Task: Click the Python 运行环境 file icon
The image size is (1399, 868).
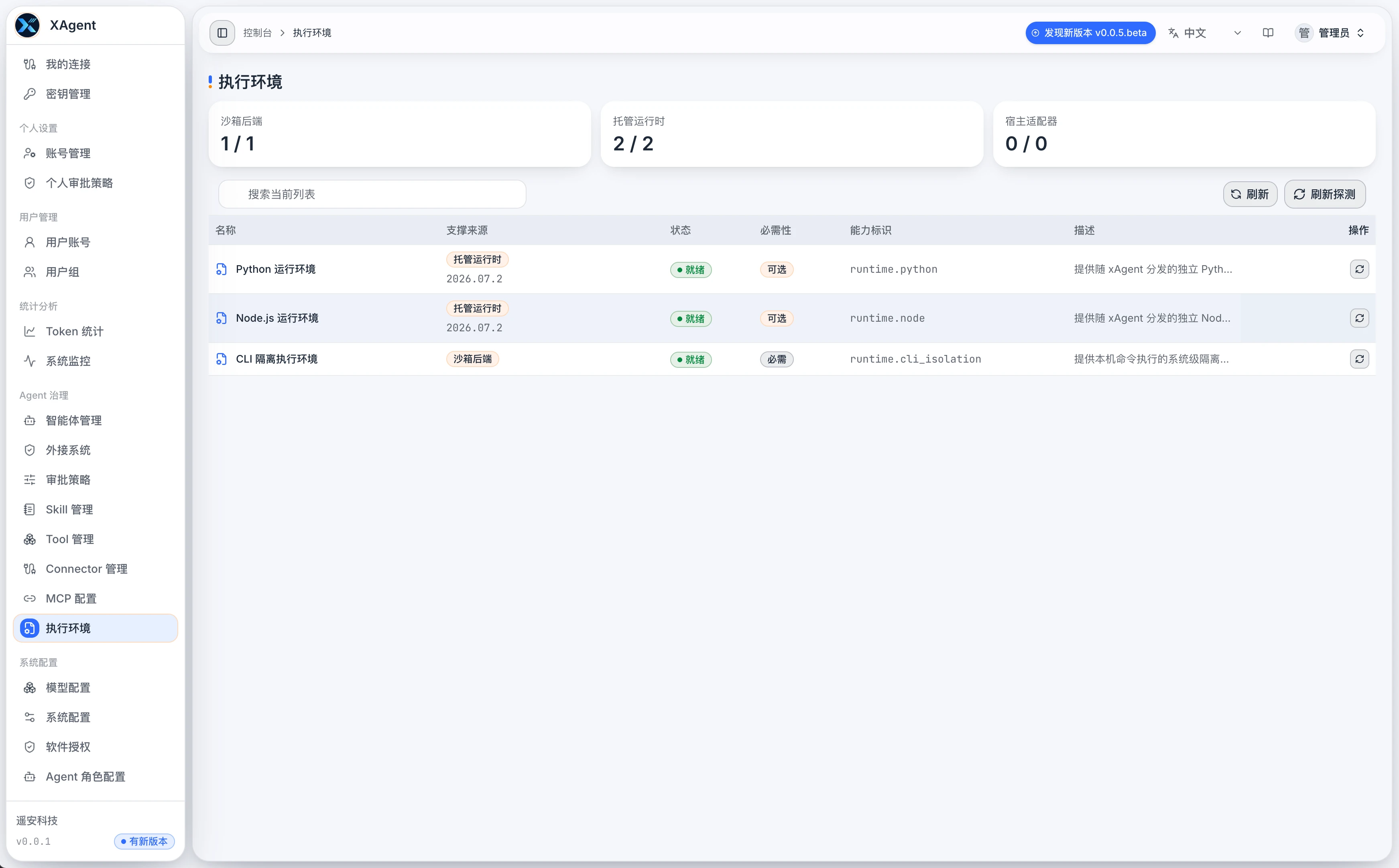Action: pos(221,269)
